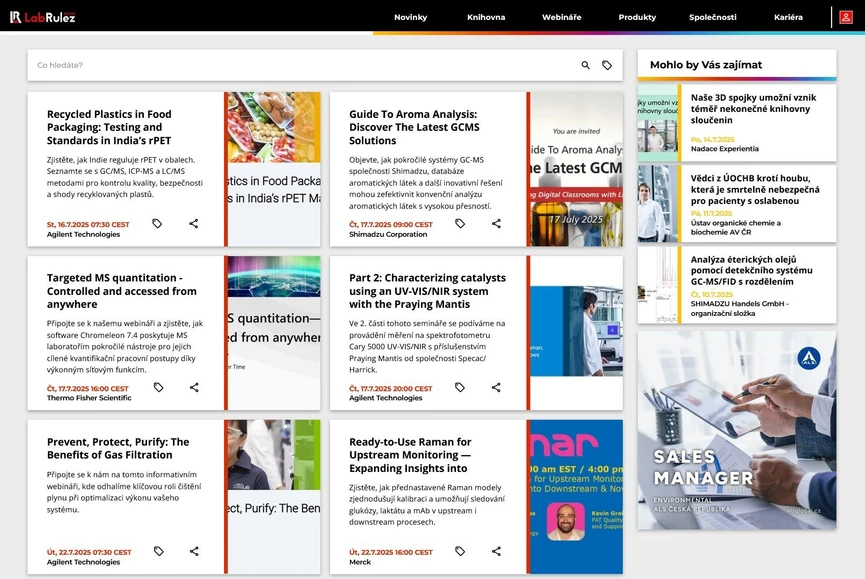
Task: Click into the 'Co hledáte?' search field
Action: point(300,66)
